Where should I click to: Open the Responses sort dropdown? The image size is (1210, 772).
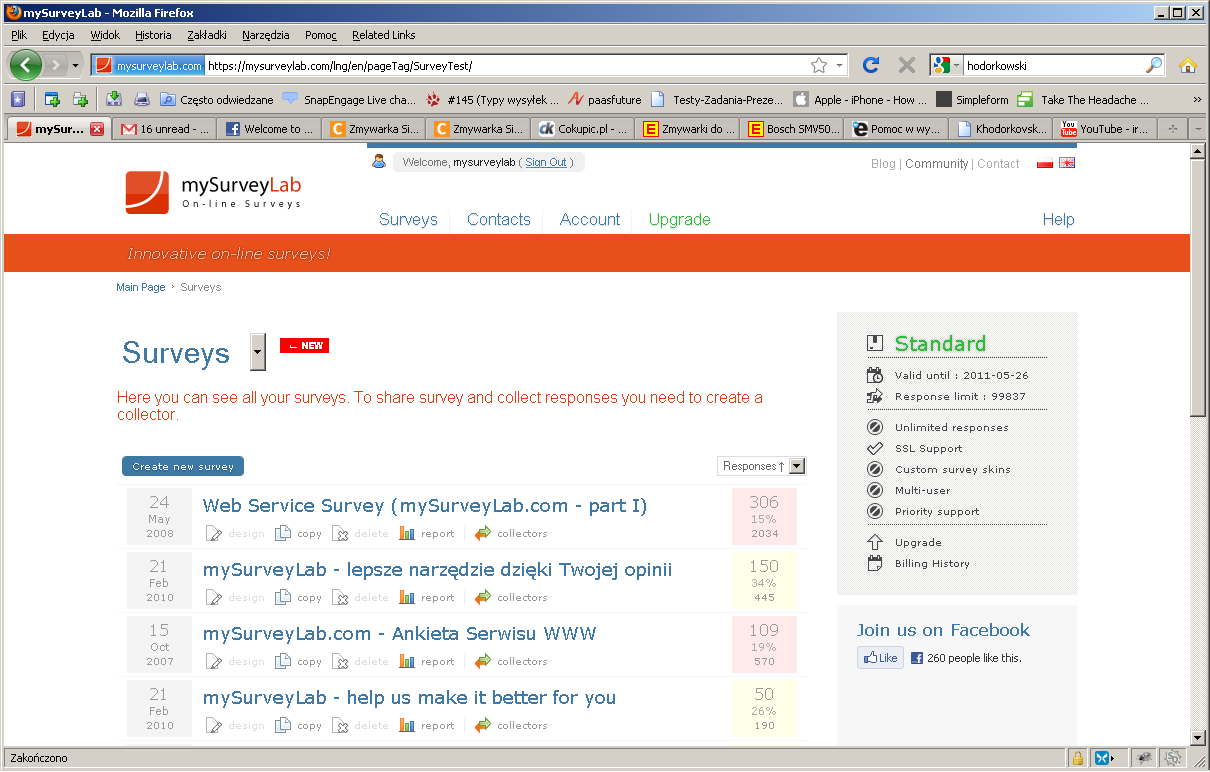coord(762,466)
